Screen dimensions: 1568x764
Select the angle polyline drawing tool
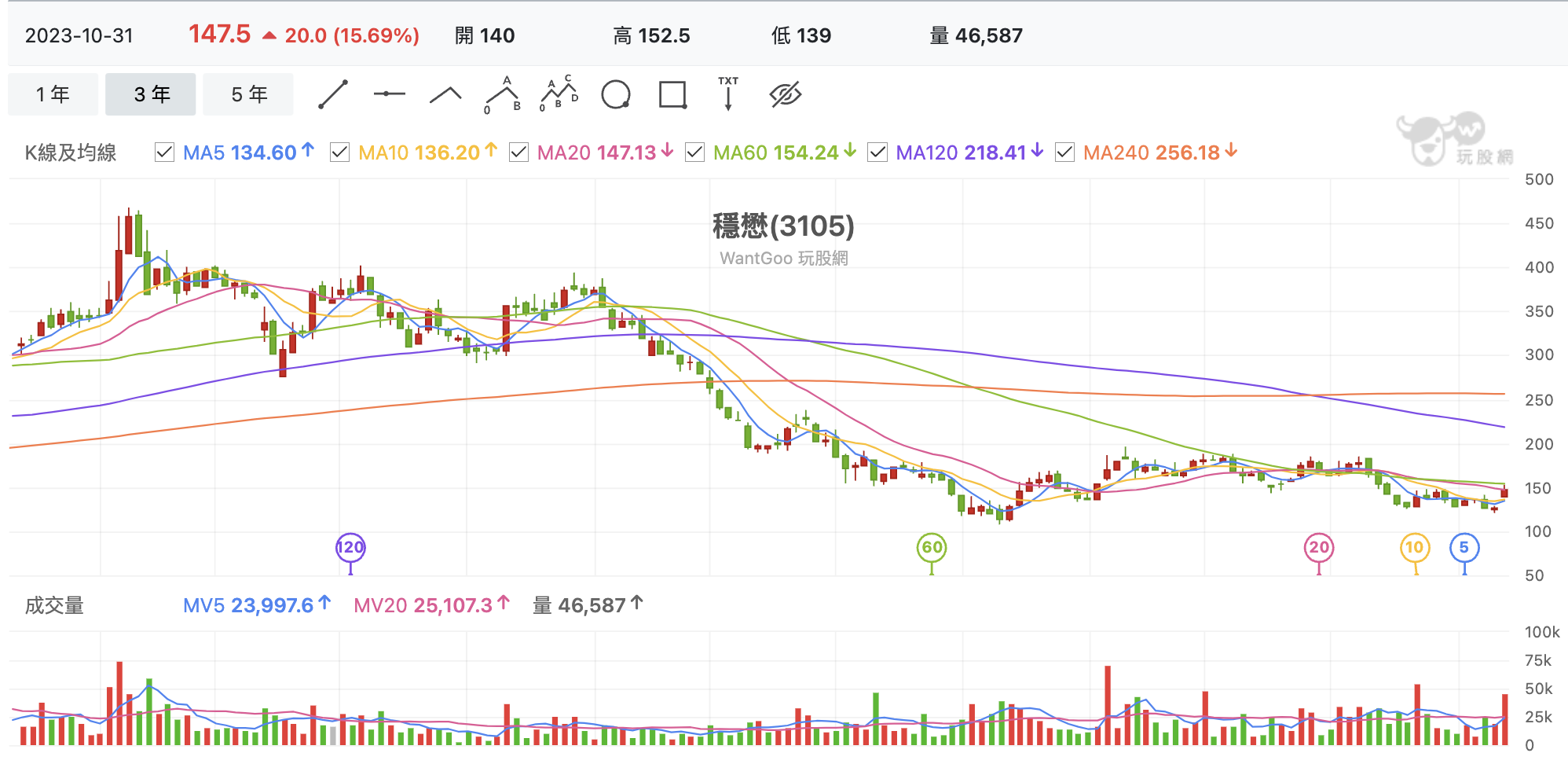(445, 95)
